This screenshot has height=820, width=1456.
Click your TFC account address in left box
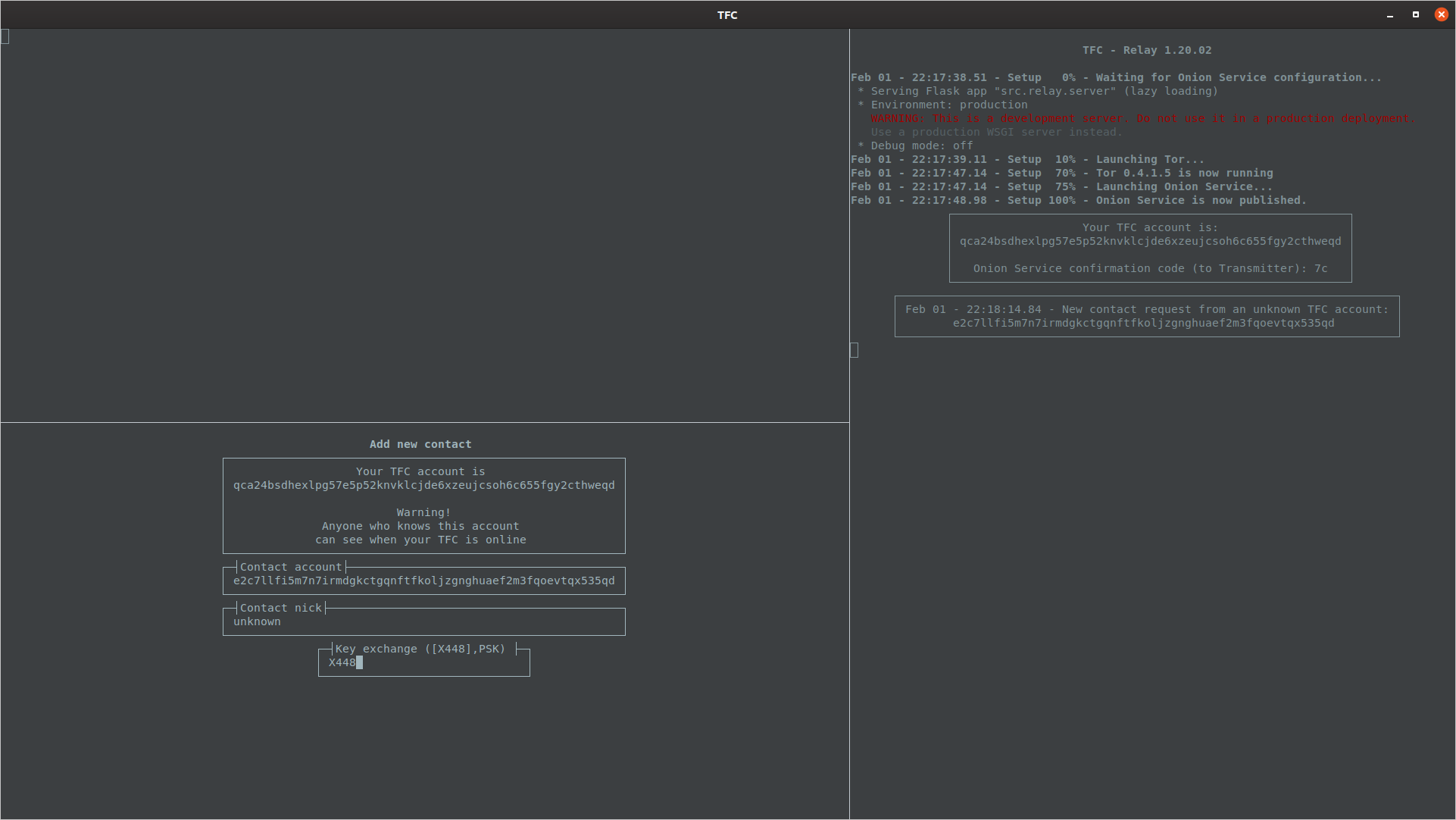[423, 485]
